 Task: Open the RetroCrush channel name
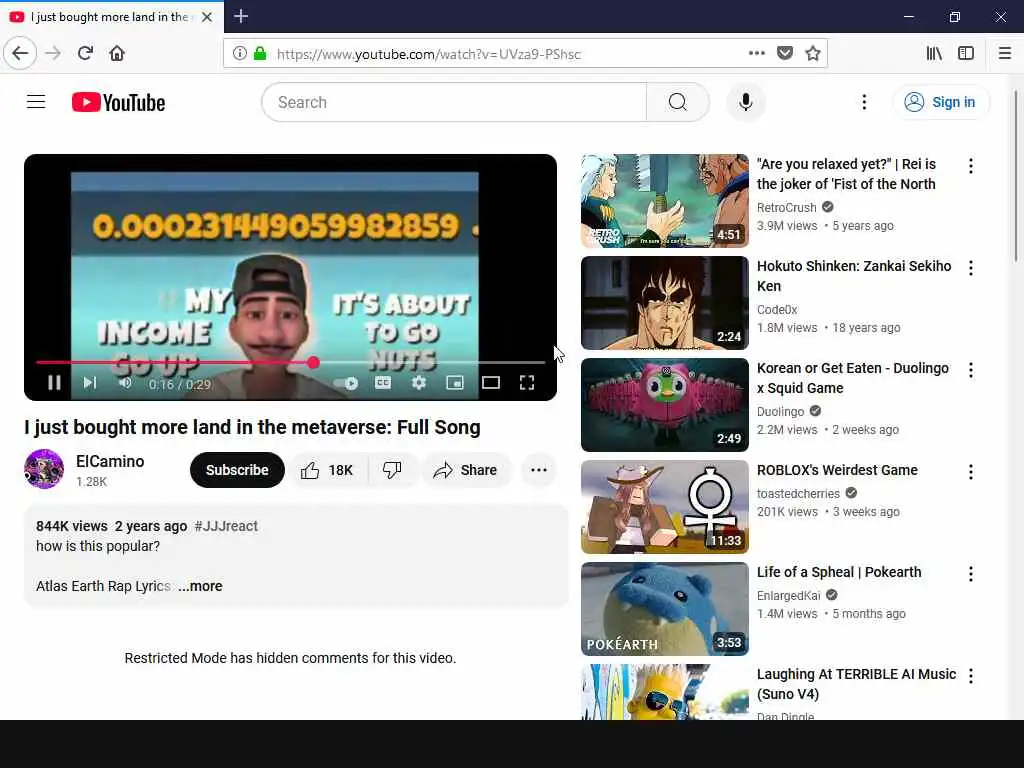pos(787,208)
